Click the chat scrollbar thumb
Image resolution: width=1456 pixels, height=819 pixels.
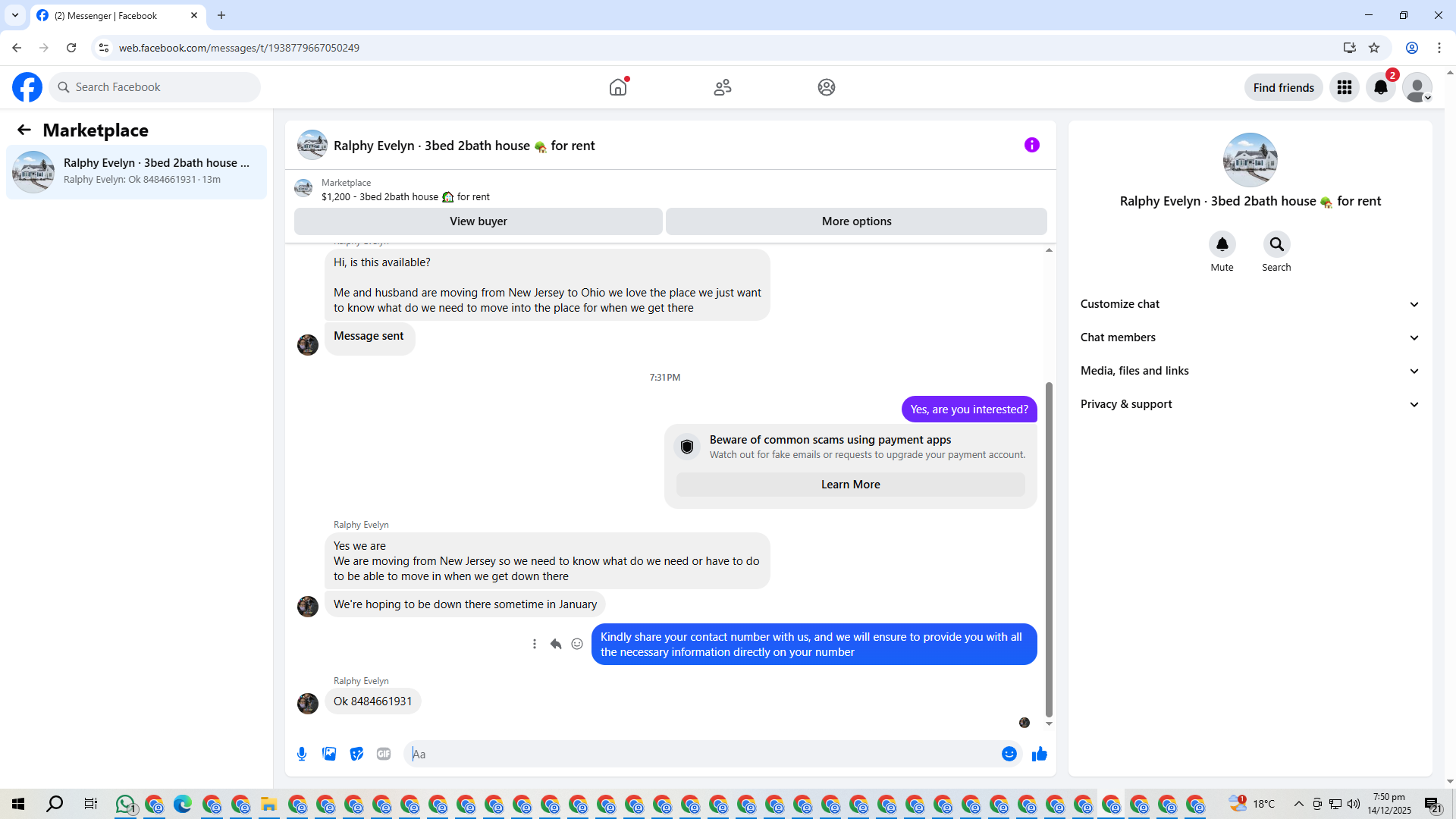(x=1049, y=549)
